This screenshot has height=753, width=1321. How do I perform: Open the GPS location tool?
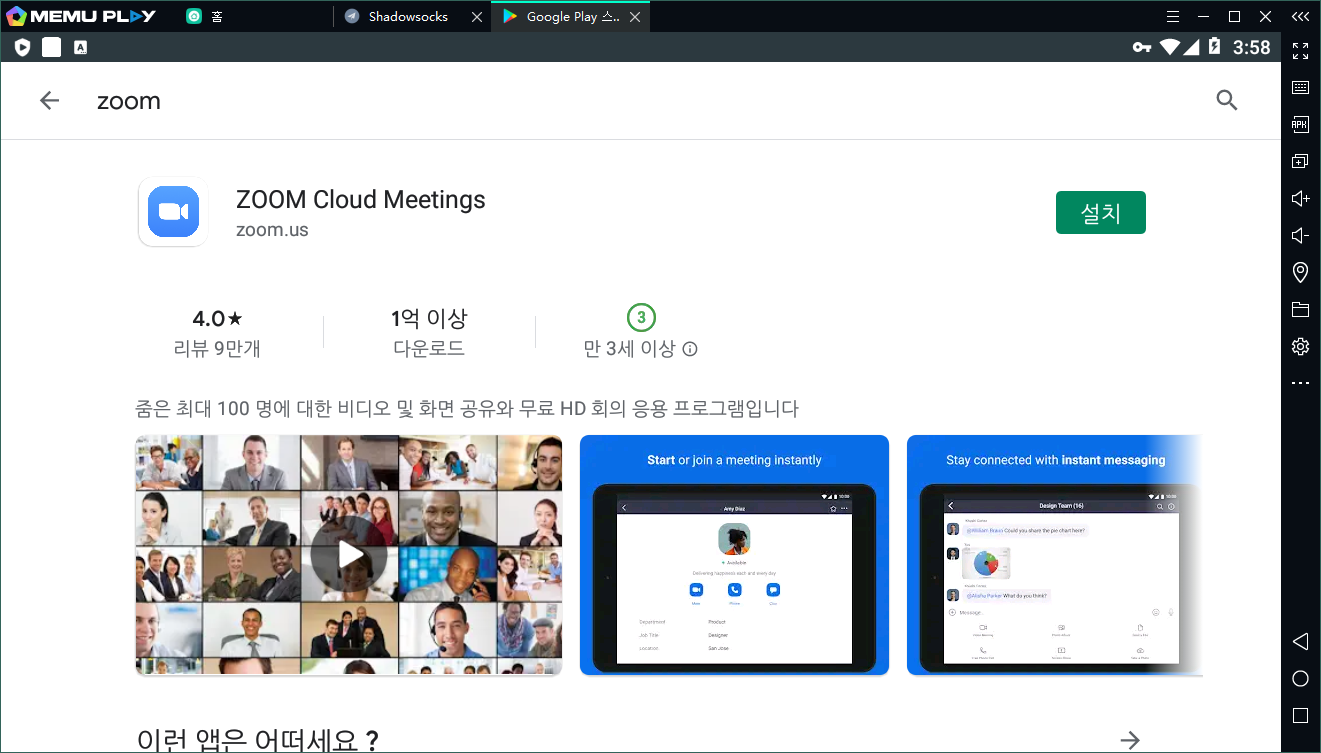pos(1300,272)
